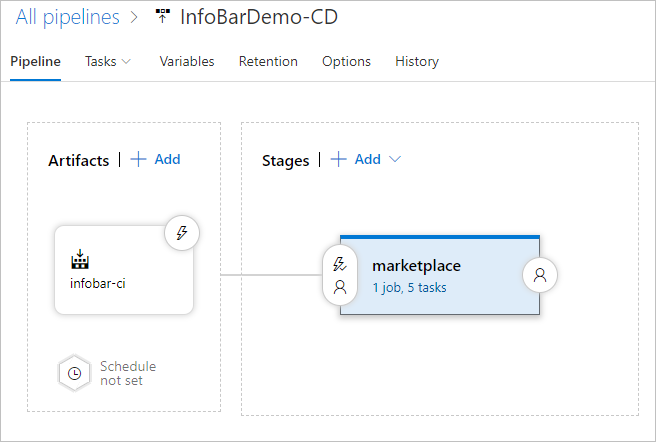Expand the Tasks tab dropdown chevron
This screenshot has height=442, width=656.
click(126, 62)
